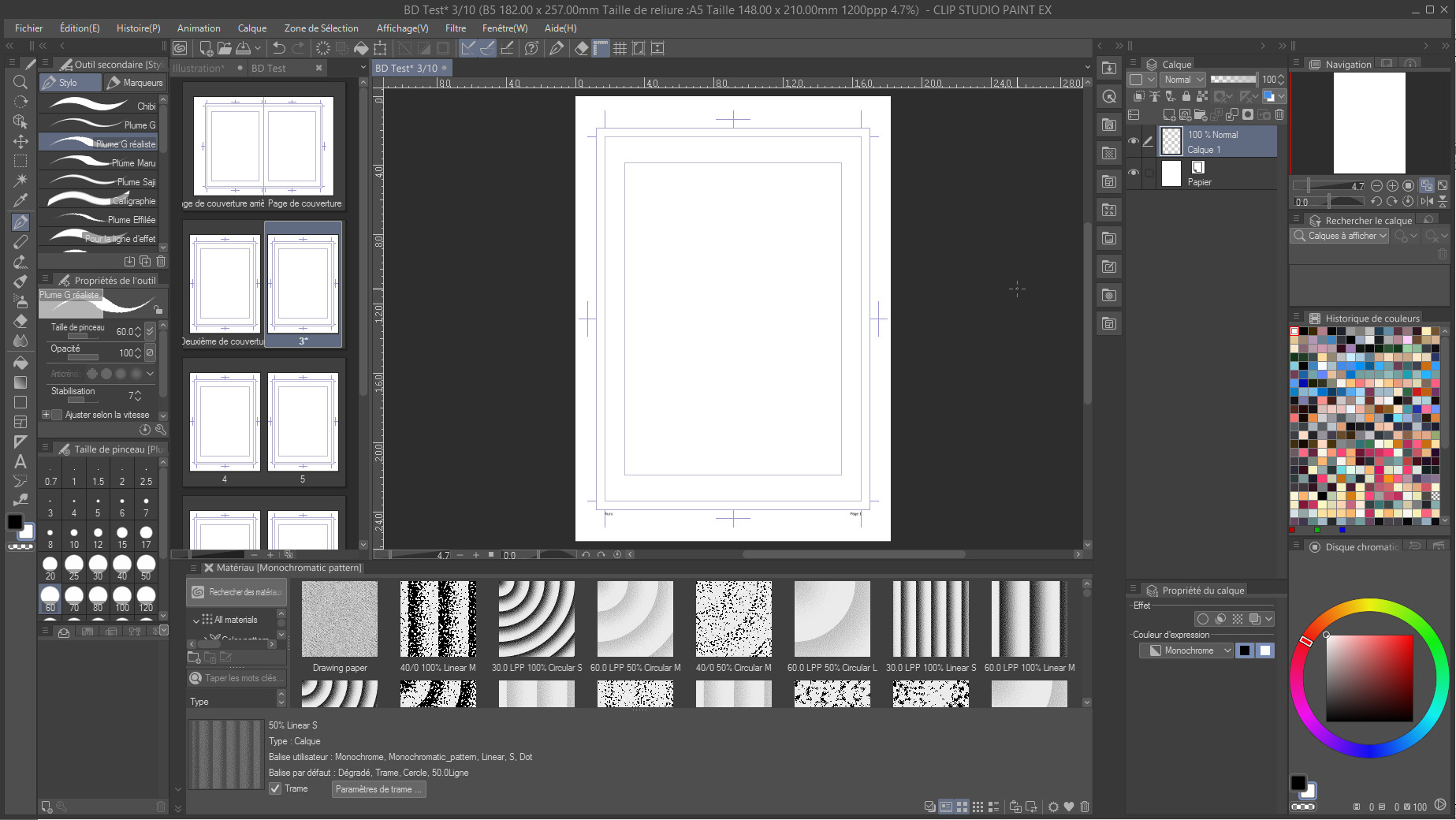Zoom out in Navigation panel
The height and width of the screenshot is (820, 1456).
tap(1376, 186)
